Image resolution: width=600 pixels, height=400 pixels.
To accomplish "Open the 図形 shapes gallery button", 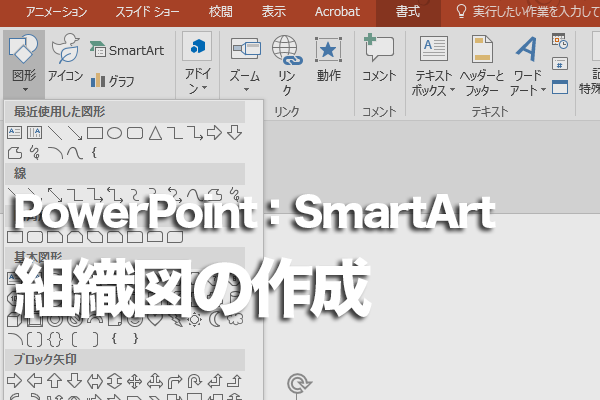I will [x=24, y=63].
